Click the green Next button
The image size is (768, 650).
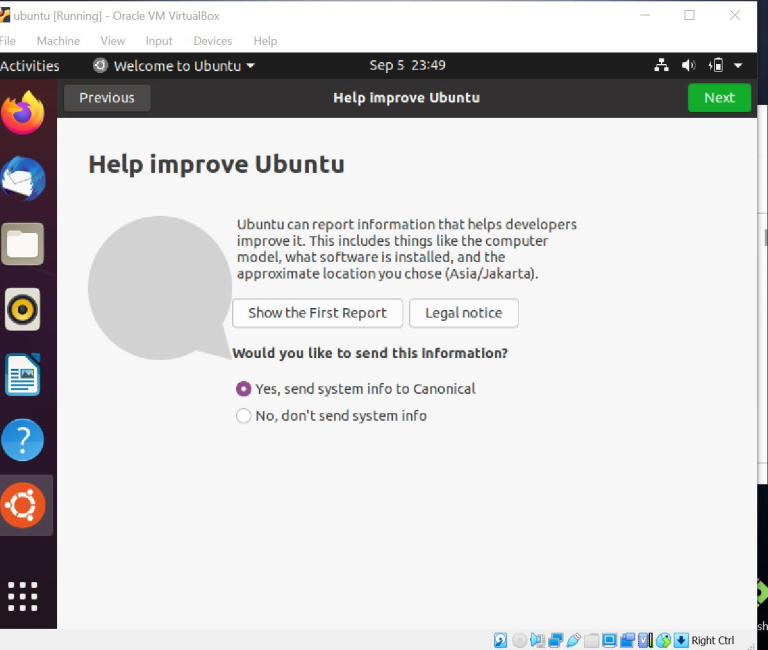[x=719, y=98]
